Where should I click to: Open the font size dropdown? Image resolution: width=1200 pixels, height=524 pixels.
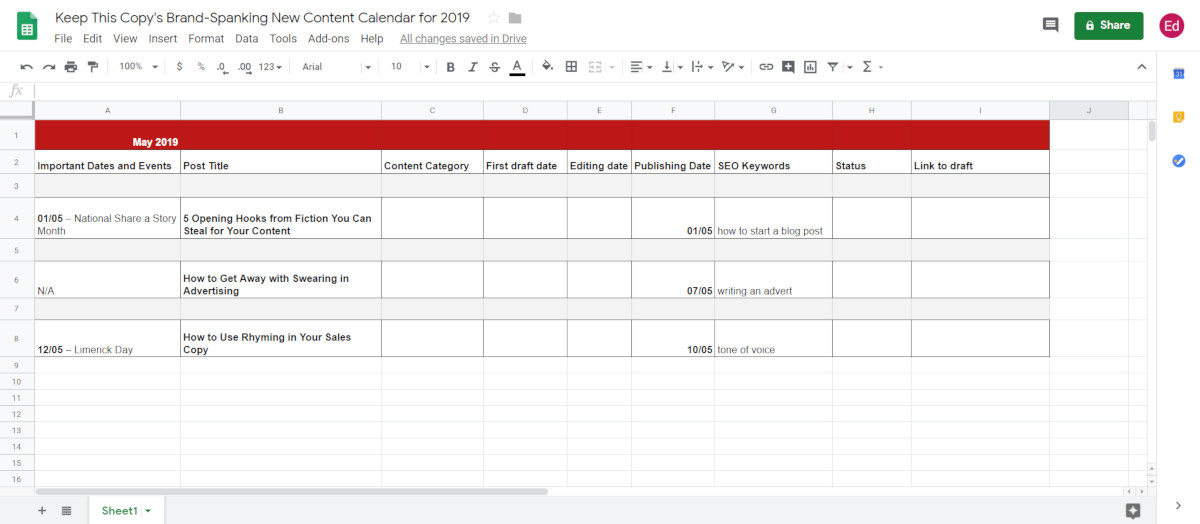click(x=410, y=66)
